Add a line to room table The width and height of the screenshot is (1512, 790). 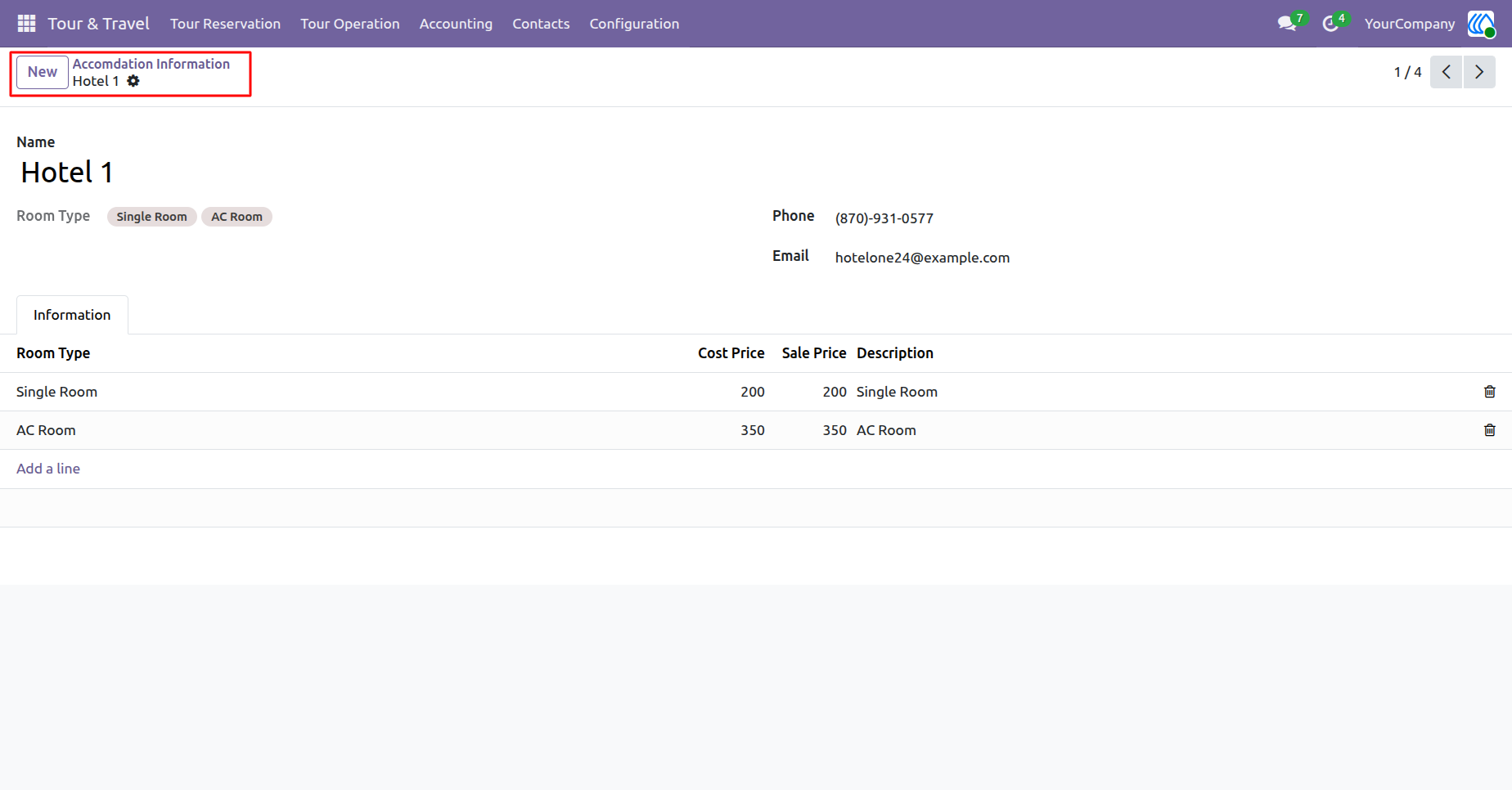click(48, 469)
